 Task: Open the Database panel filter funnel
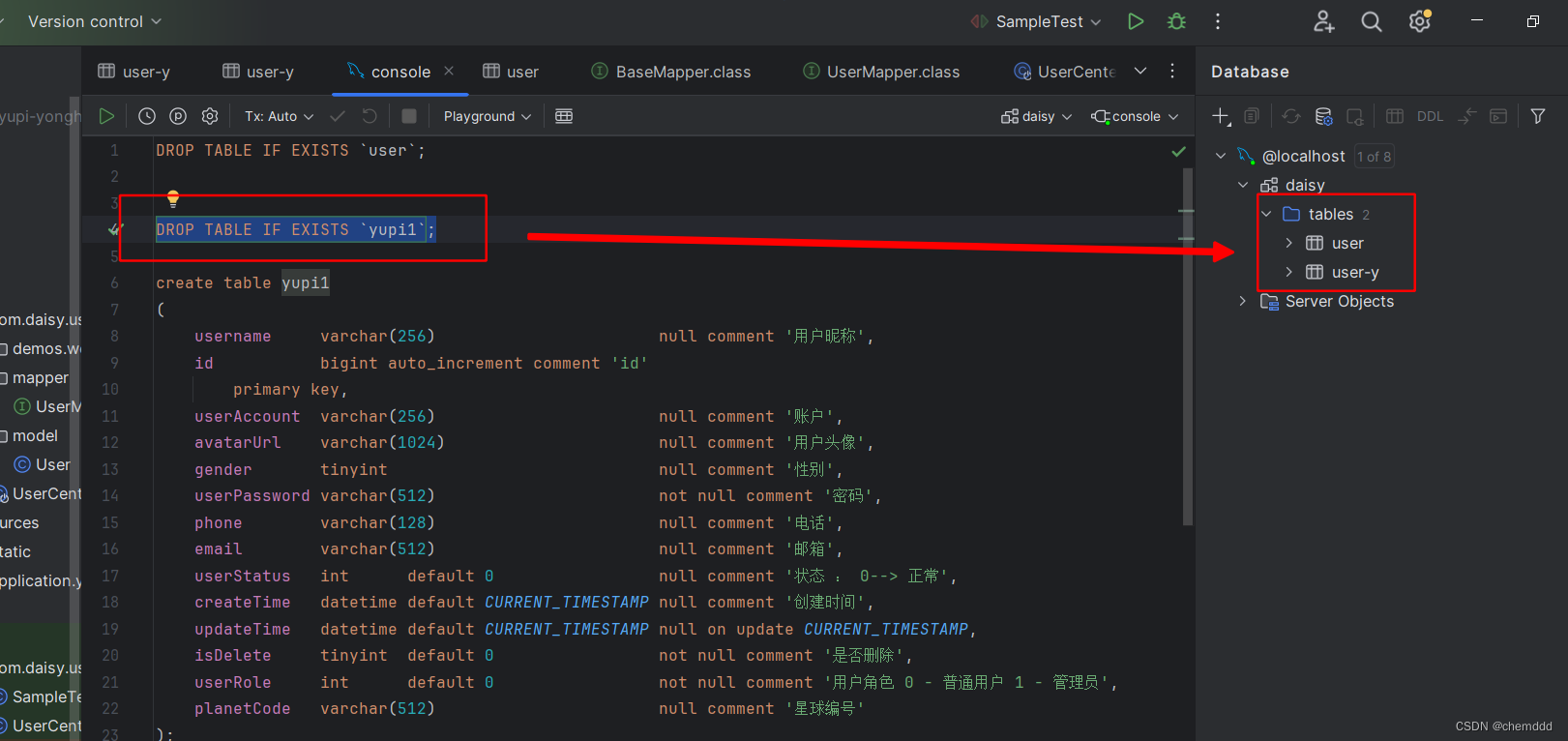click(x=1538, y=116)
